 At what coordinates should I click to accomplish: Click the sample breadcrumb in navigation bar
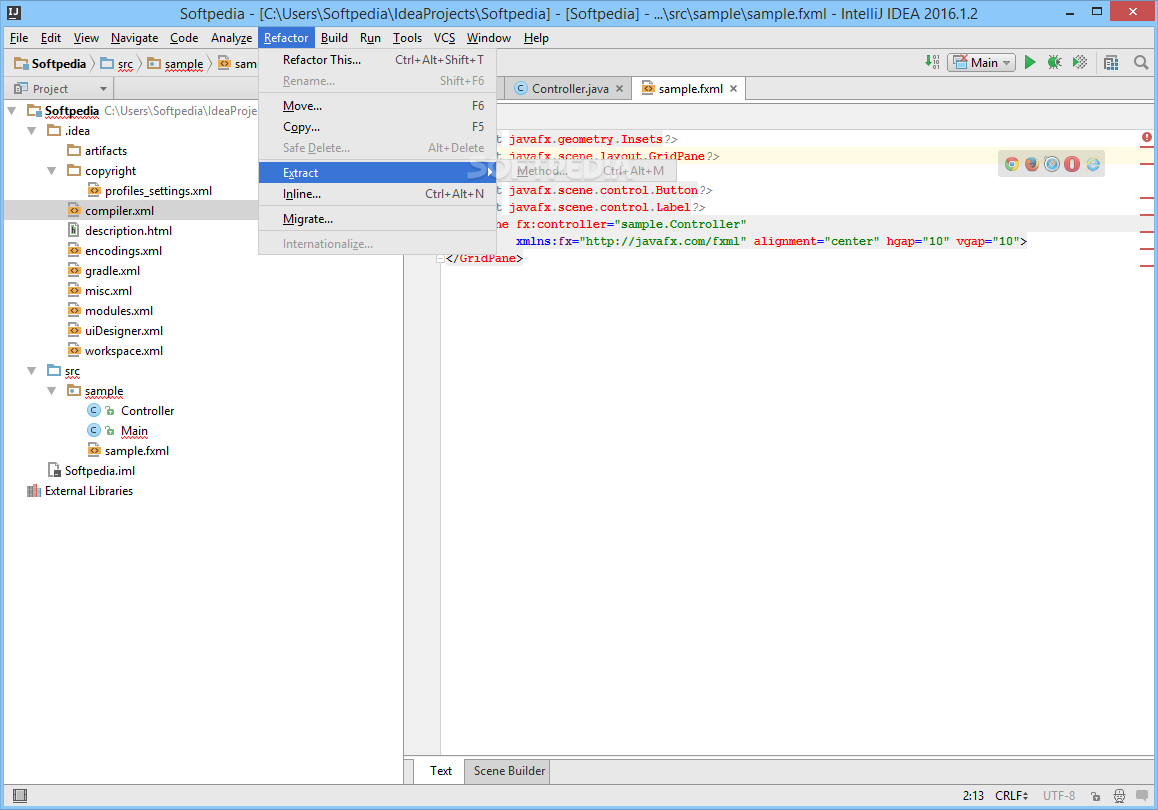click(175, 64)
